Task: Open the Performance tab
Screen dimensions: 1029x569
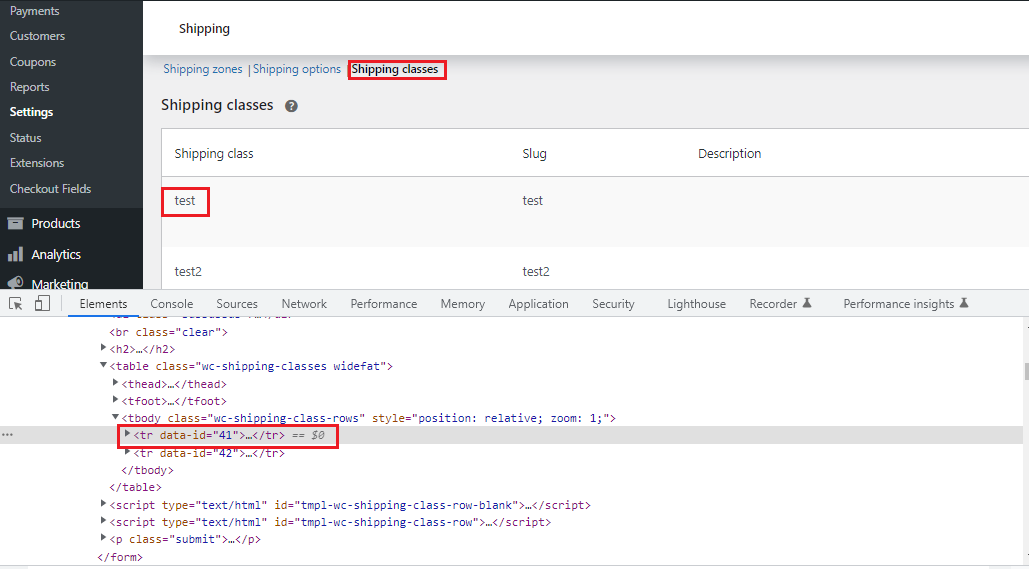Action: click(x=384, y=304)
